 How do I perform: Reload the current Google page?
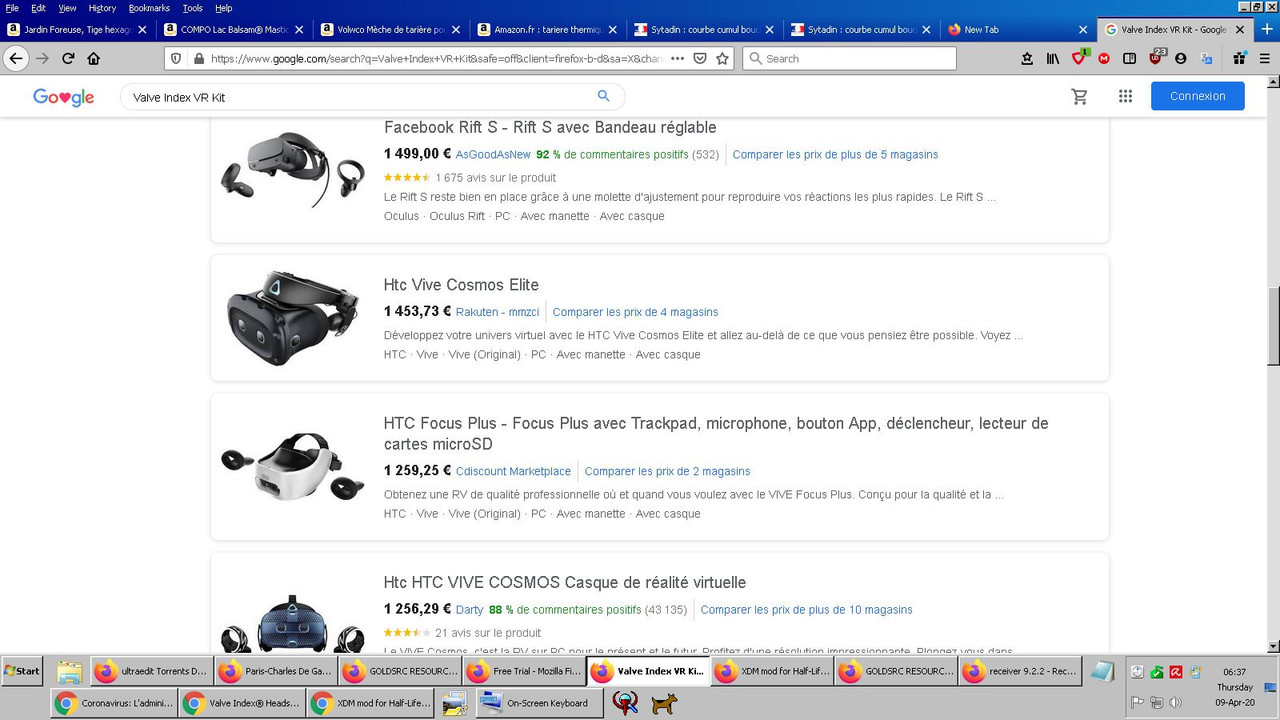[x=68, y=58]
